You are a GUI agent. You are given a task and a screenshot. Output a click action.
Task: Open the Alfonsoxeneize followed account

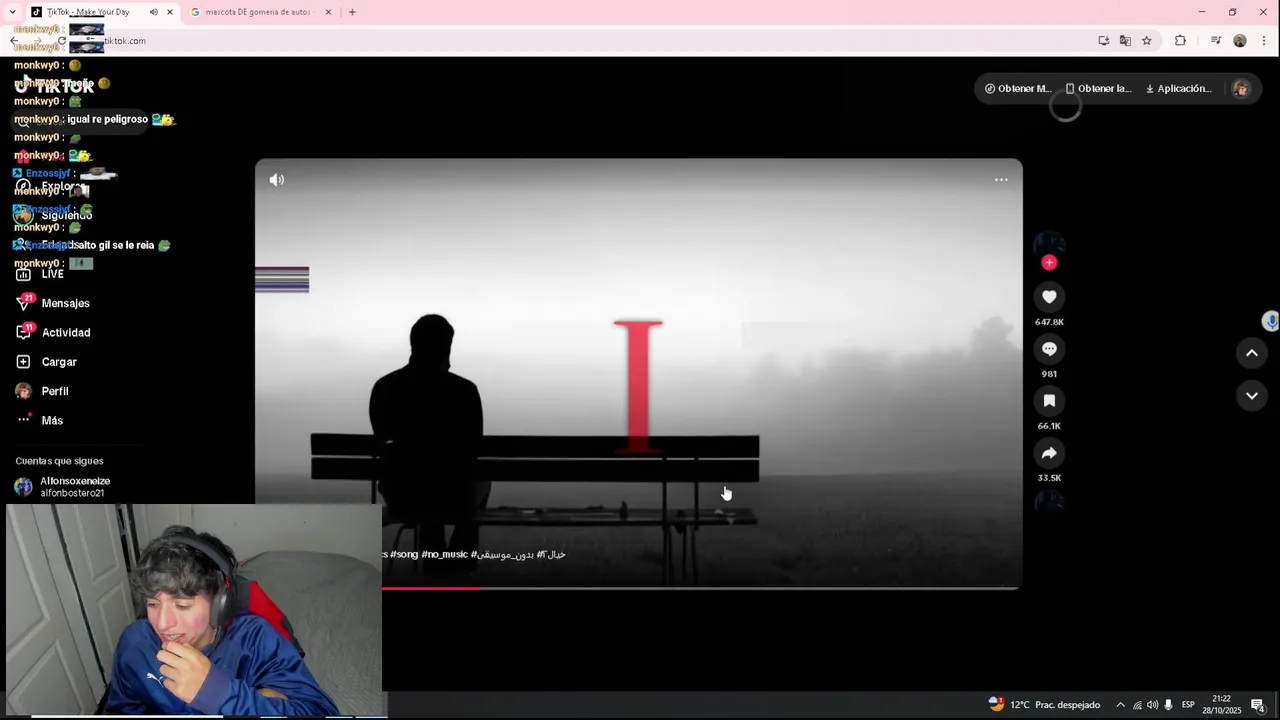coord(62,487)
